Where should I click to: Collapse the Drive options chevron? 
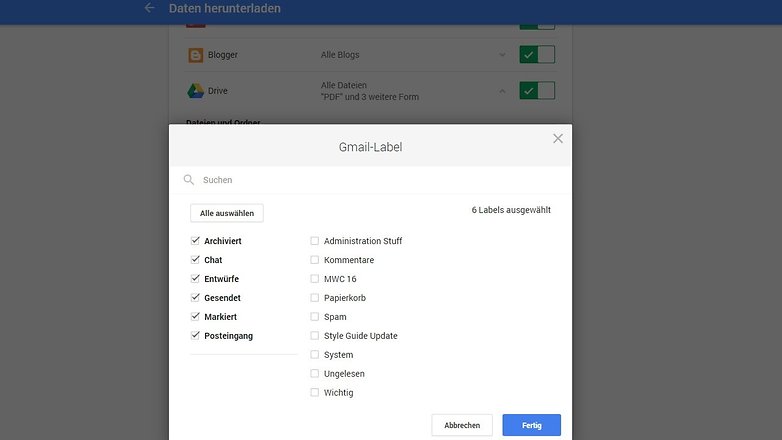(502, 91)
